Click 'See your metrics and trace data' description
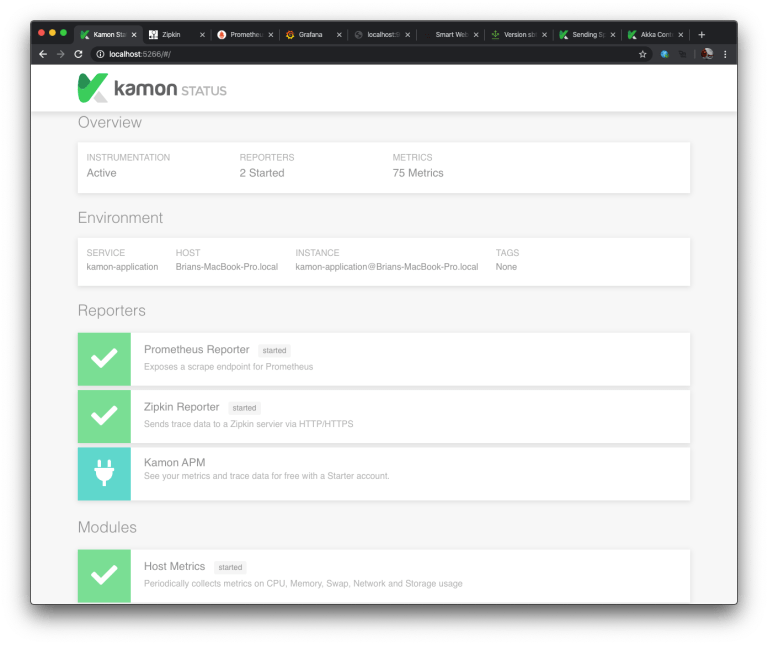The image size is (768, 645). coord(266,476)
